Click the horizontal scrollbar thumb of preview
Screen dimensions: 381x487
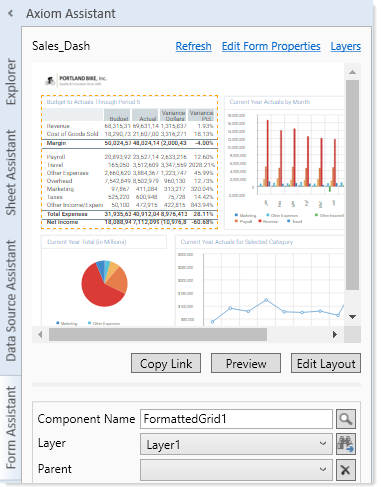click(158, 334)
